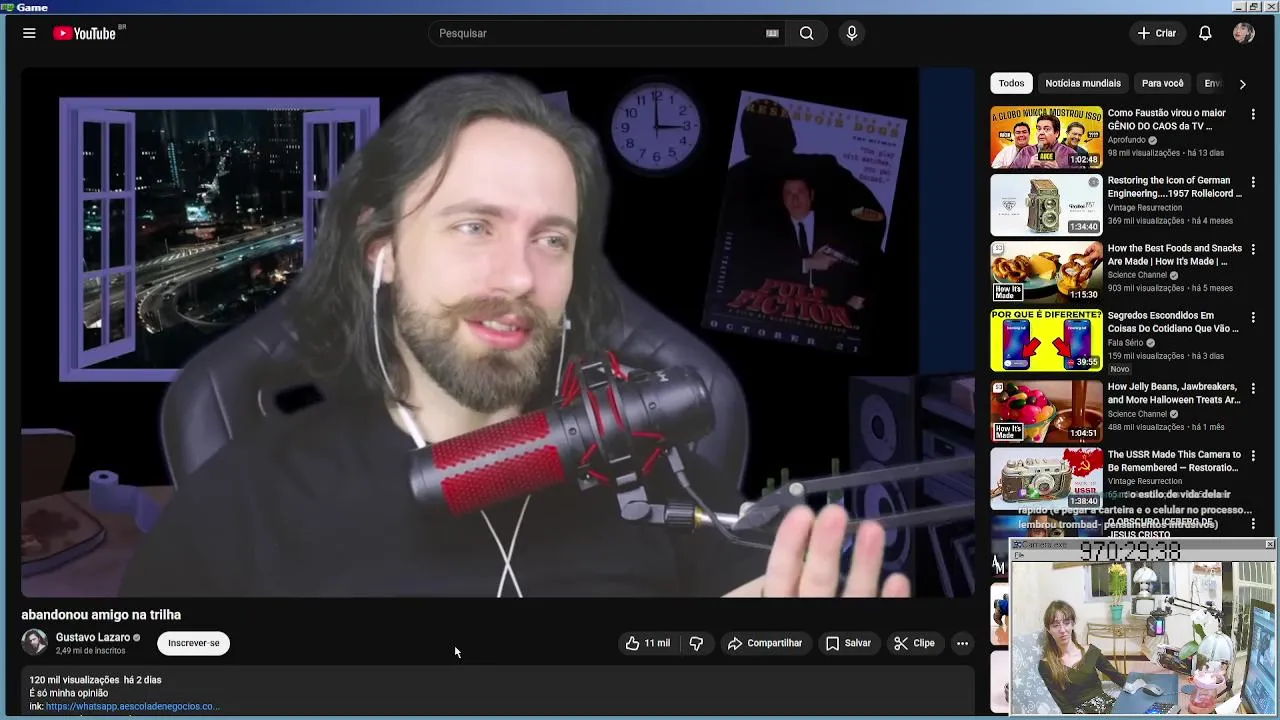Viewport: 1280px width, 720px height.
Task: Open the USSR camera video thumbnail
Action: coord(1046,478)
